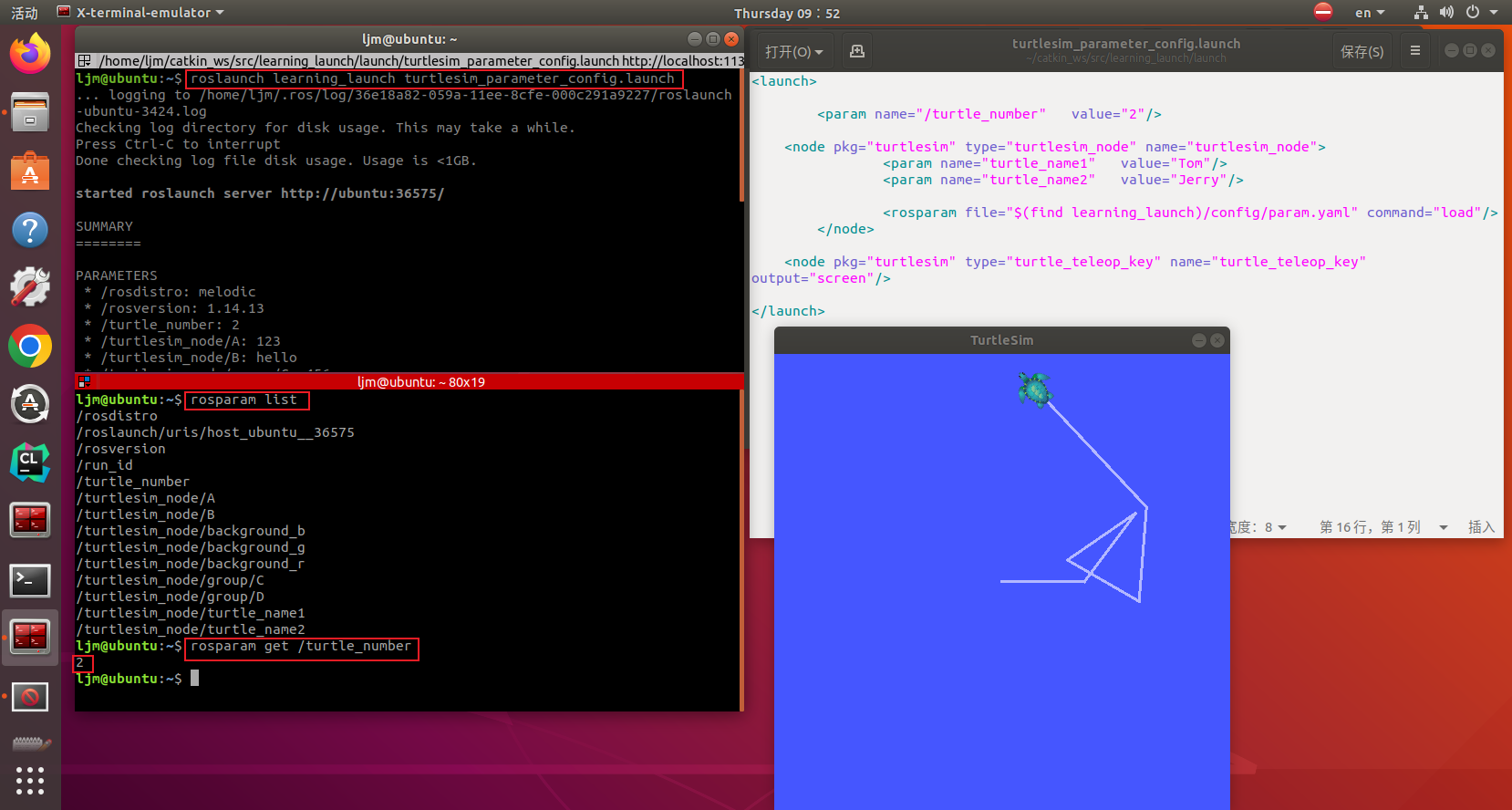The height and width of the screenshot is (810, 1512).
Task: Click '/roslaunch/uris/host_ubuntu__36575' list entry
Action: click(x=215, y=432)
